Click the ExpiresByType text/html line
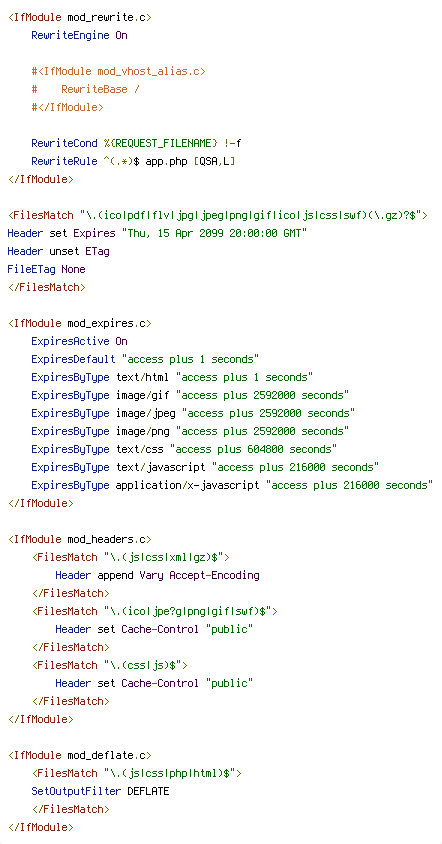 172,377
